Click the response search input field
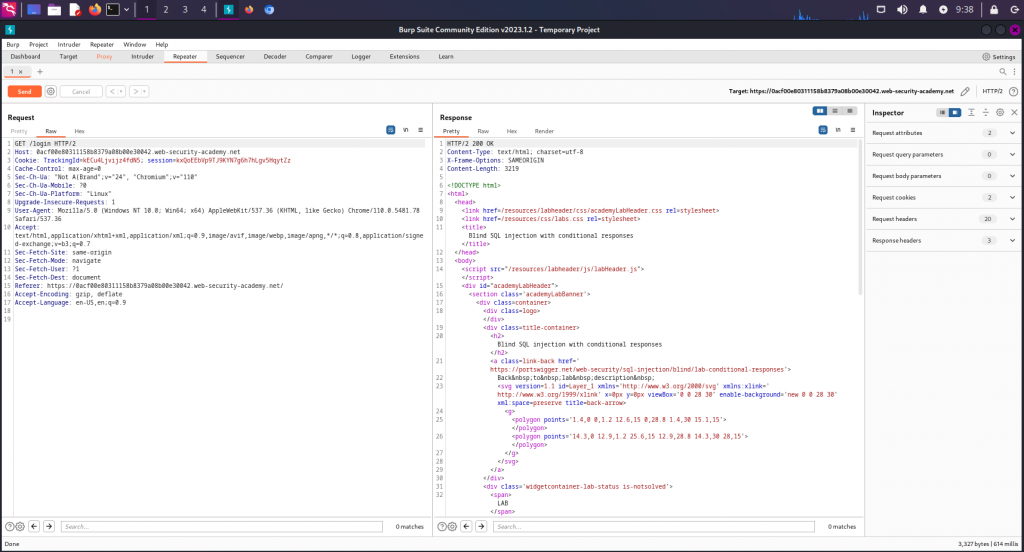1024x552 pixels. click(654, 527)
